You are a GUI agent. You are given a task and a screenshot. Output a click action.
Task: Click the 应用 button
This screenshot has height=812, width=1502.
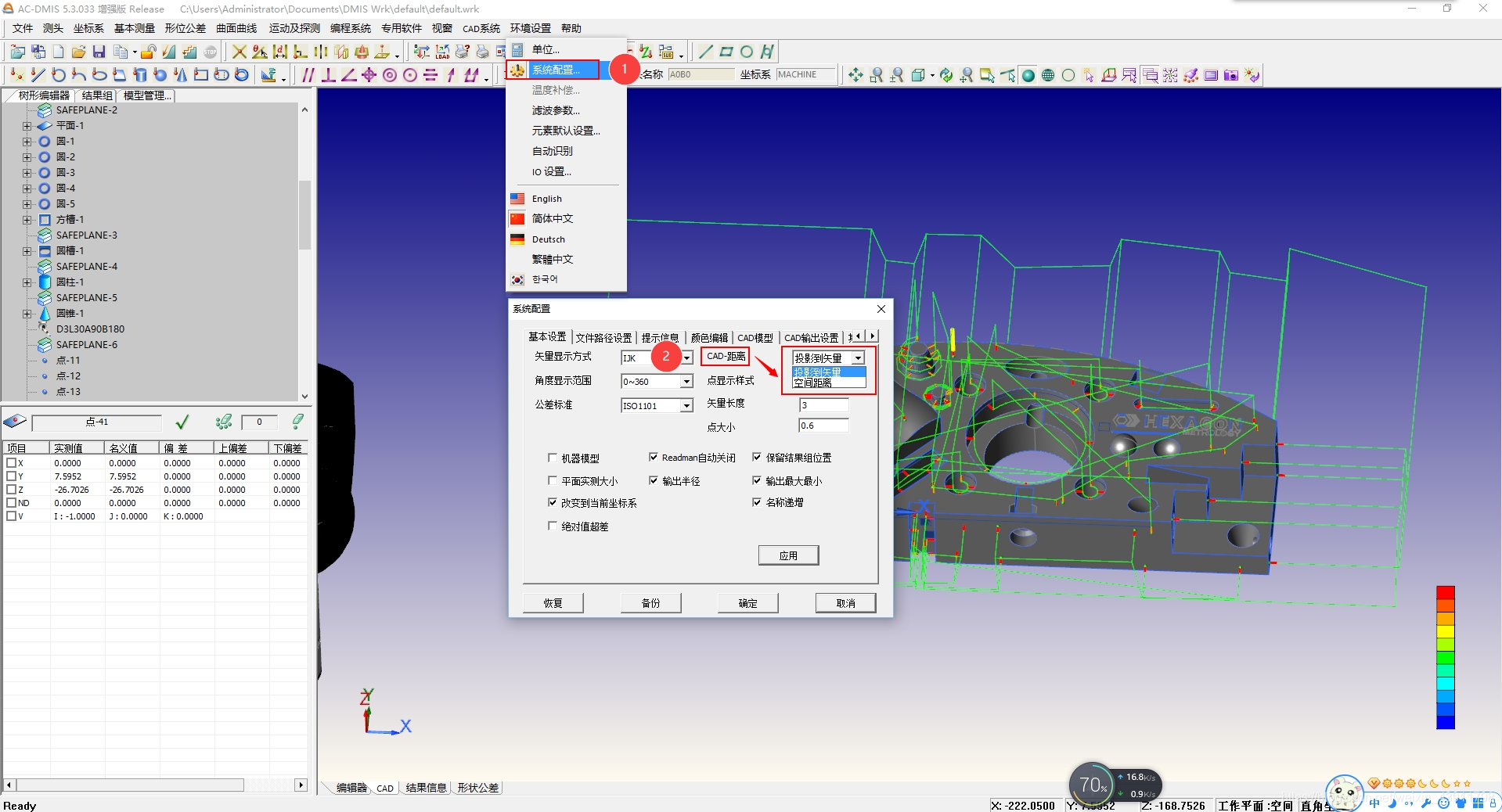click(788, 555)
